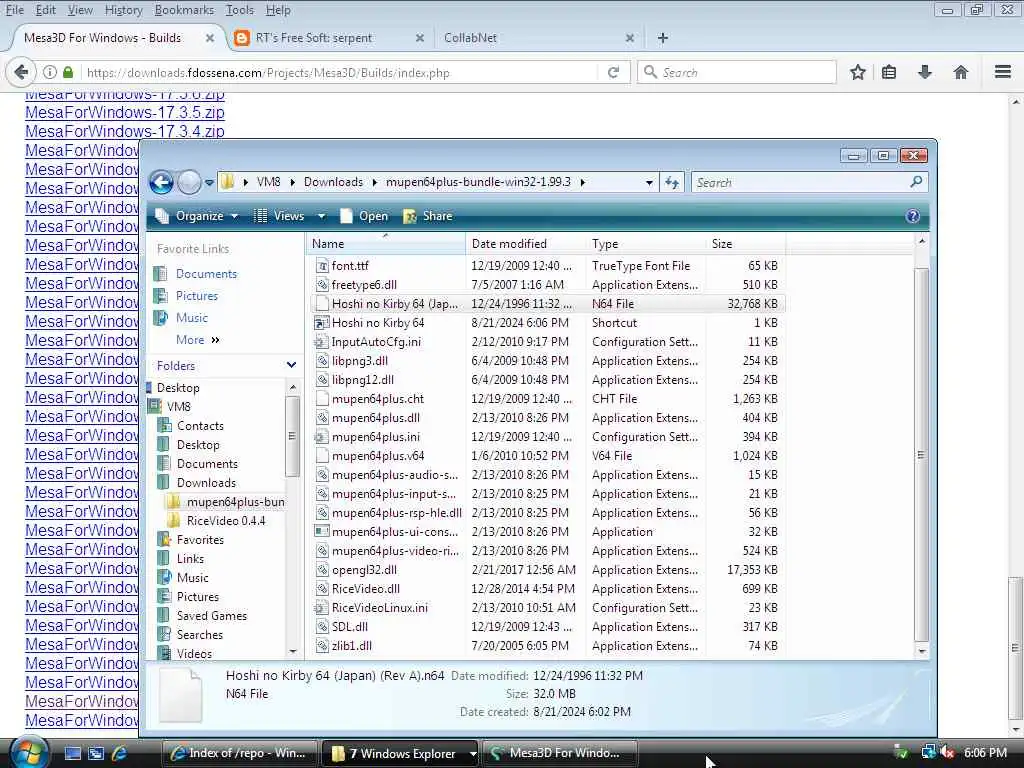Select the InputAutoCfg.ini file
1024x768 pixels.
coord(376,342)
